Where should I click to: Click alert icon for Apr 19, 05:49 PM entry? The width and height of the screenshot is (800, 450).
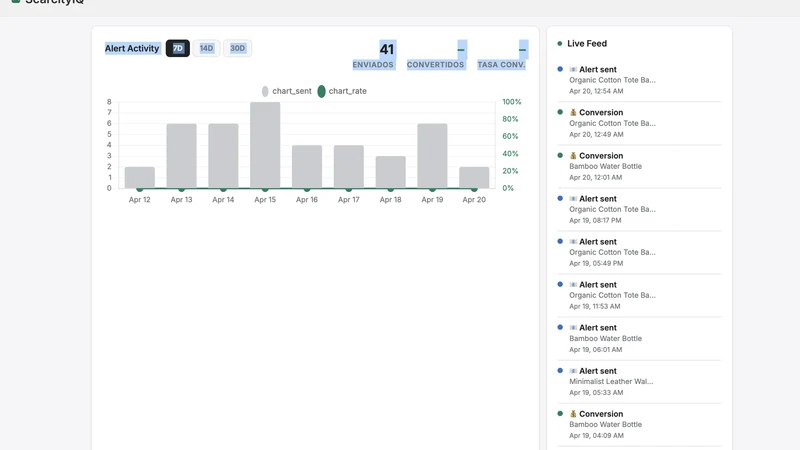(573, 241)
